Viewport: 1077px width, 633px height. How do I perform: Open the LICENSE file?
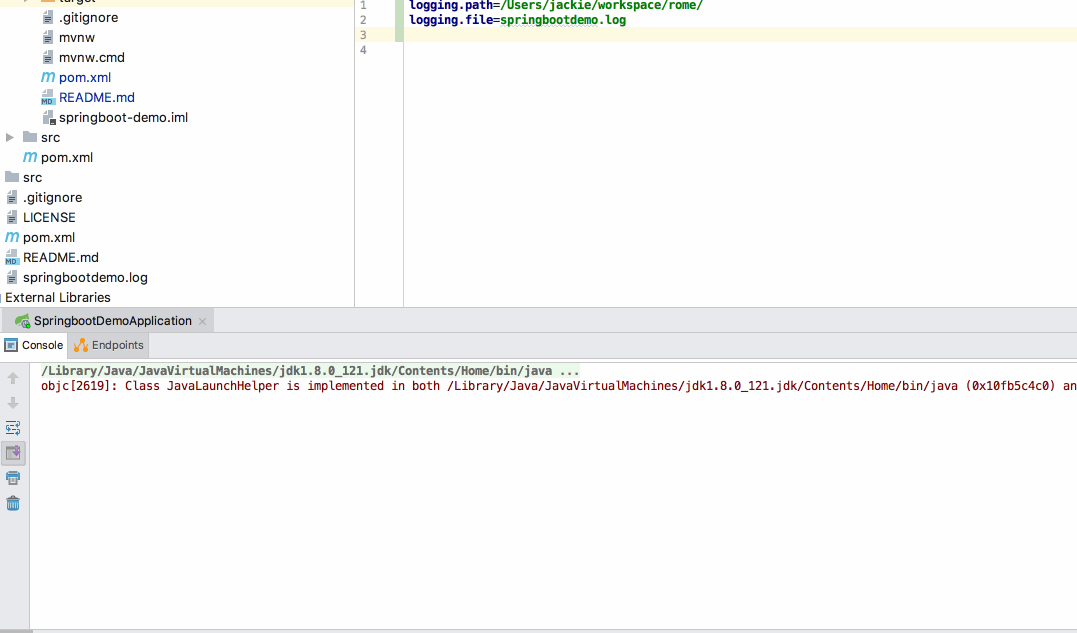[x=49, y=218]
